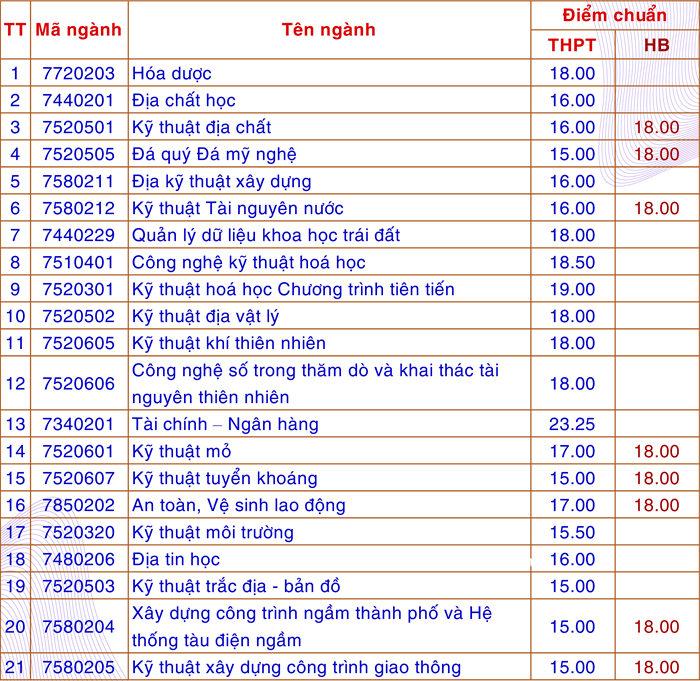Click THPT score 15.00 for Đá quý Đá mỹ nghệ
Image resolution: width=700 pixels, height=681 pixels.
pos(572,155)
